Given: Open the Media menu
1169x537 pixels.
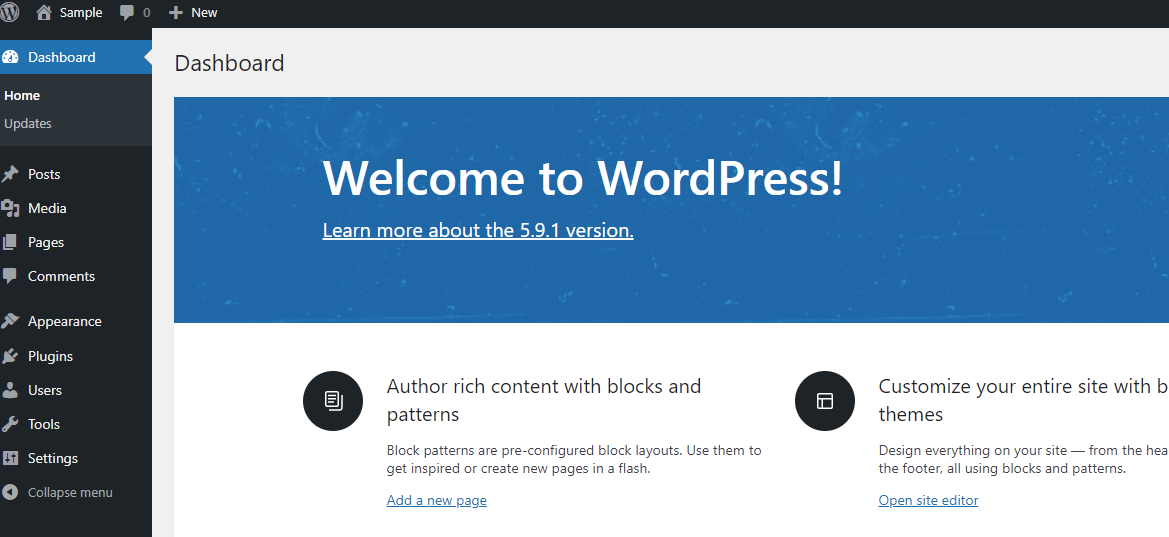Looking at the screenshot, I should tap(75, 208).
